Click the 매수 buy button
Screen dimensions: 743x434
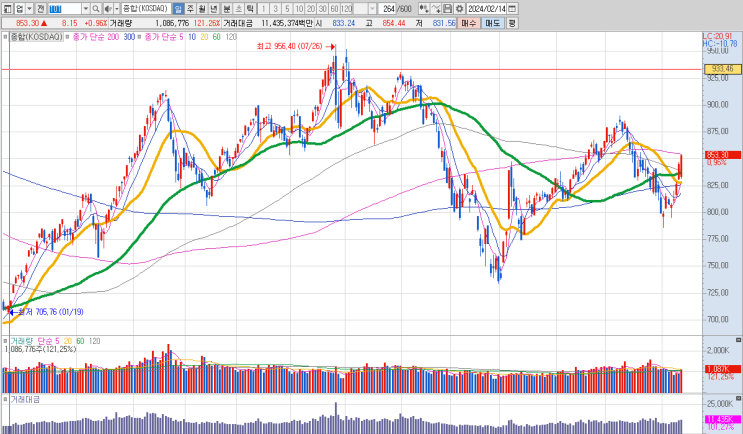point(469,23)
